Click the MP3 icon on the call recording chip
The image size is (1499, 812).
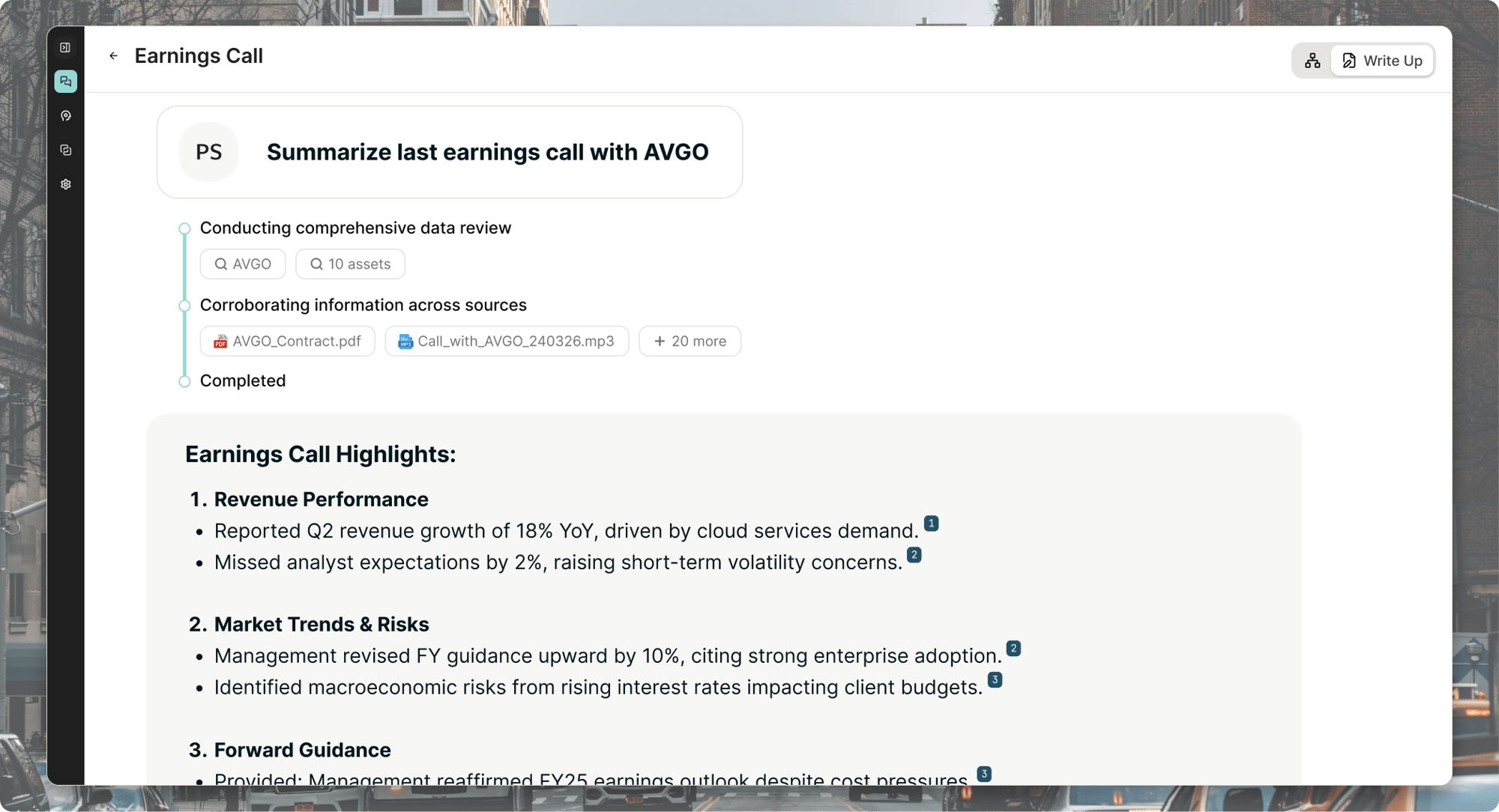(x=405, y=342)
